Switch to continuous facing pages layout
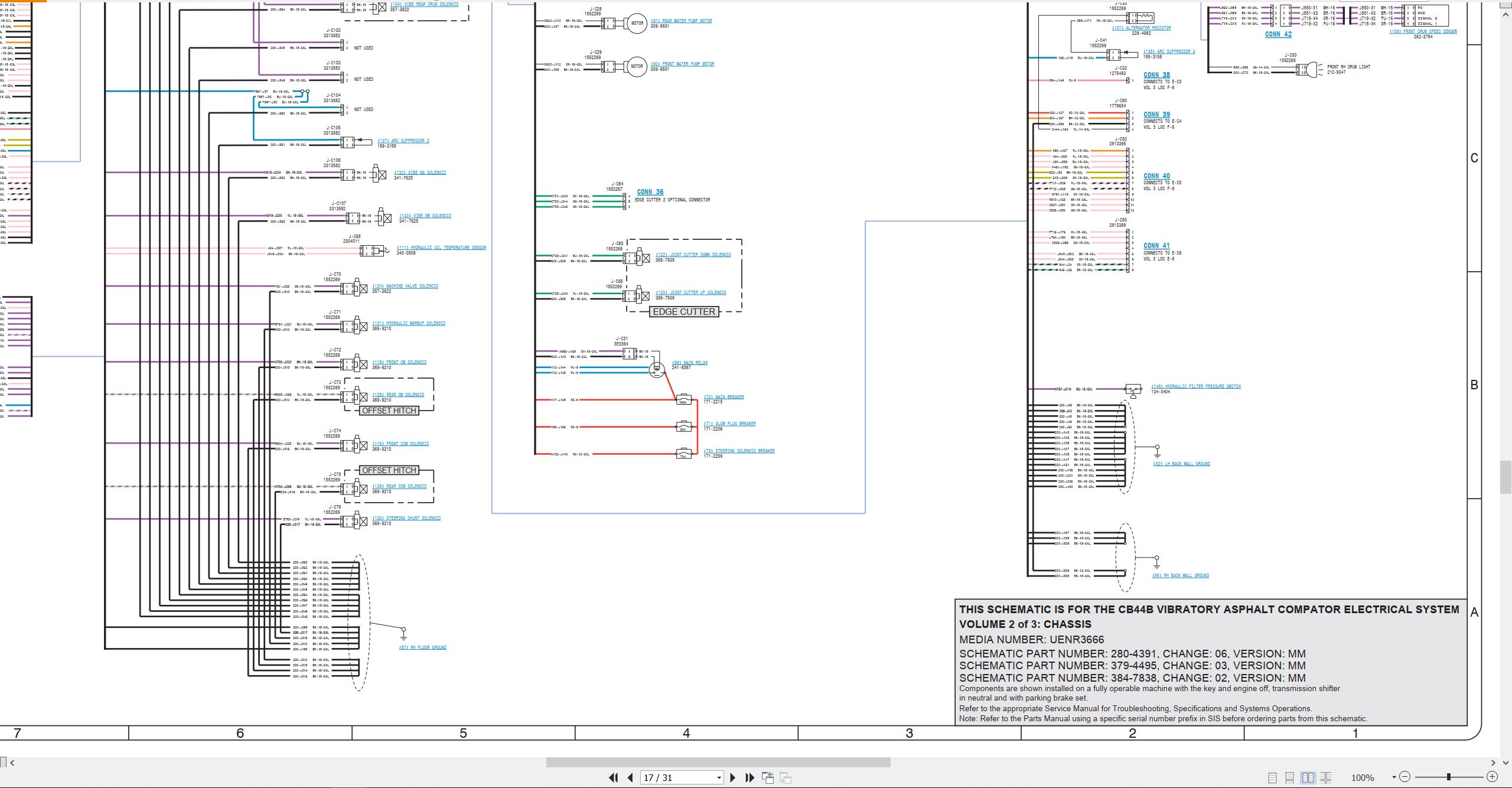Screen dimensions: 1512x788 pos(1326,777)
